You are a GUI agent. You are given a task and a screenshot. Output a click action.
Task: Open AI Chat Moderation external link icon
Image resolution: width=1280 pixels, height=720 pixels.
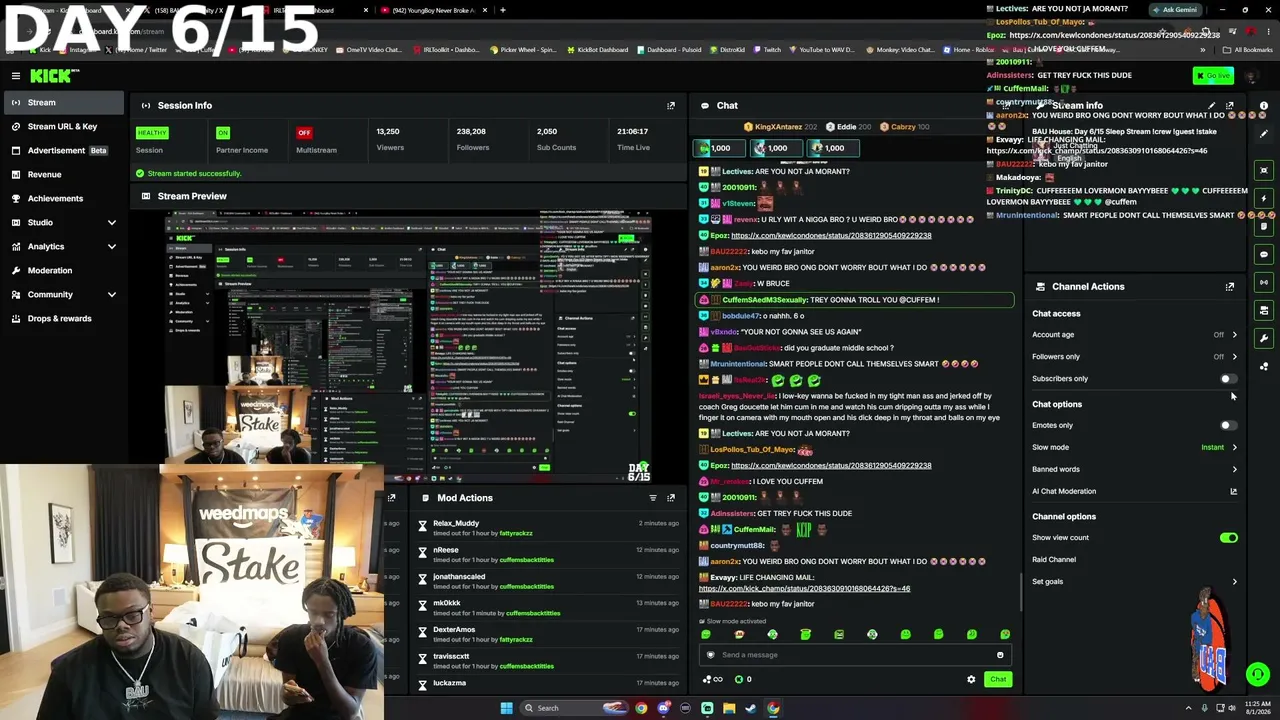pos(1233,491)
